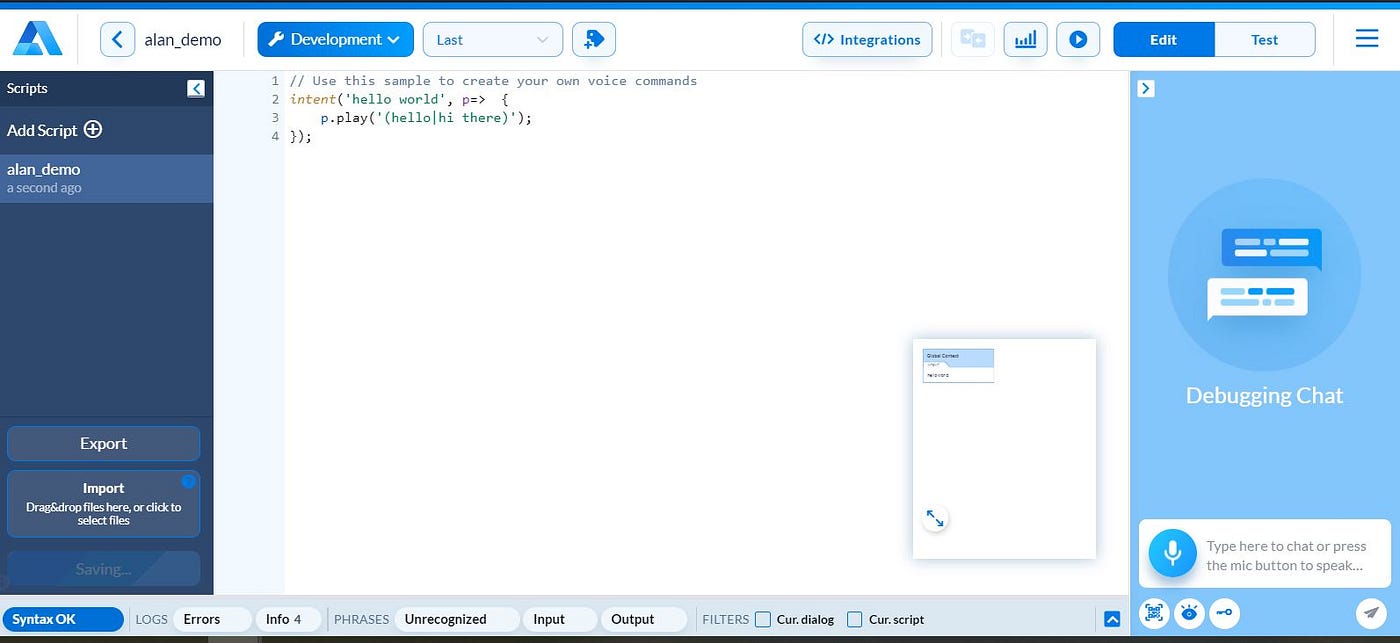Click the key icon in the debugging chat
The height and width of the screenshot is (643, 1400).
pyautogui.click(x=1224, y=613)
